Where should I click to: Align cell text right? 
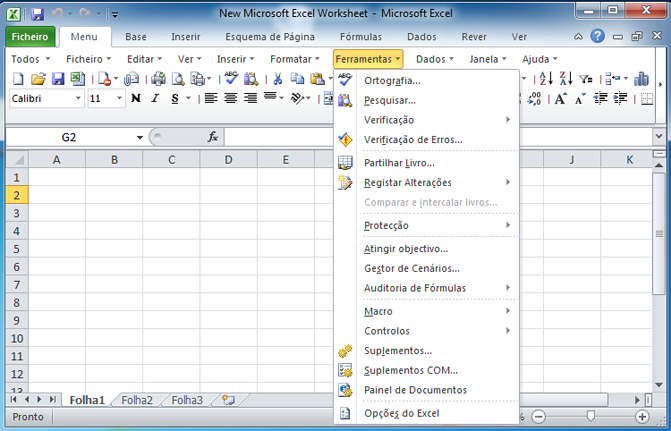point(250,98)
